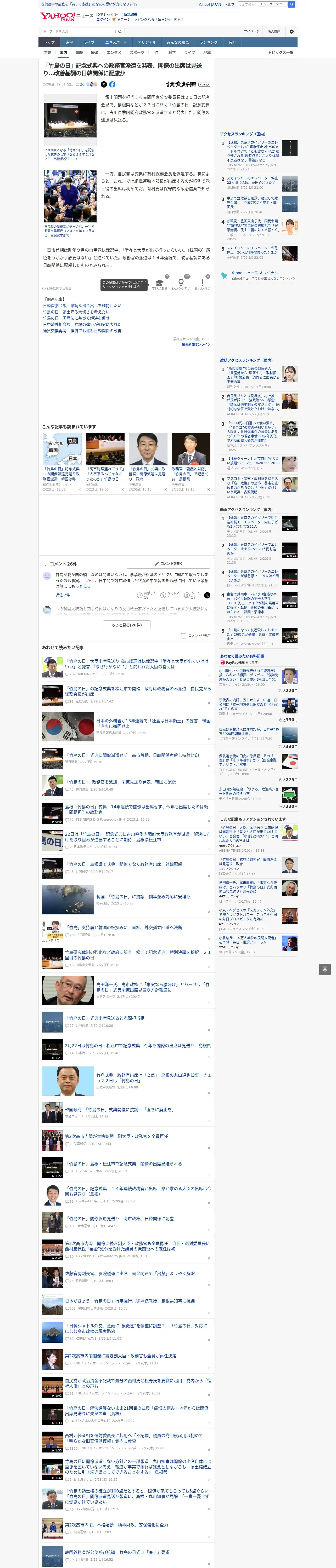Share the article on Facebook
The height and width of the screenshot is (1568, 336).
click(112, 85)
